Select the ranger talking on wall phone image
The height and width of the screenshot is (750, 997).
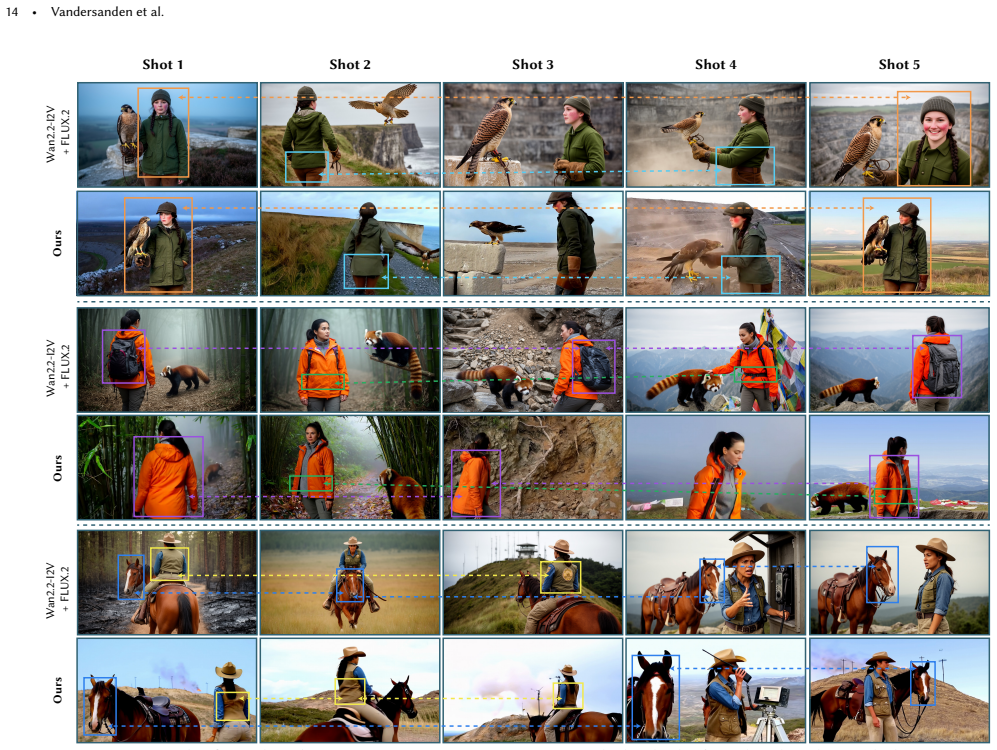tap(716, 582)
